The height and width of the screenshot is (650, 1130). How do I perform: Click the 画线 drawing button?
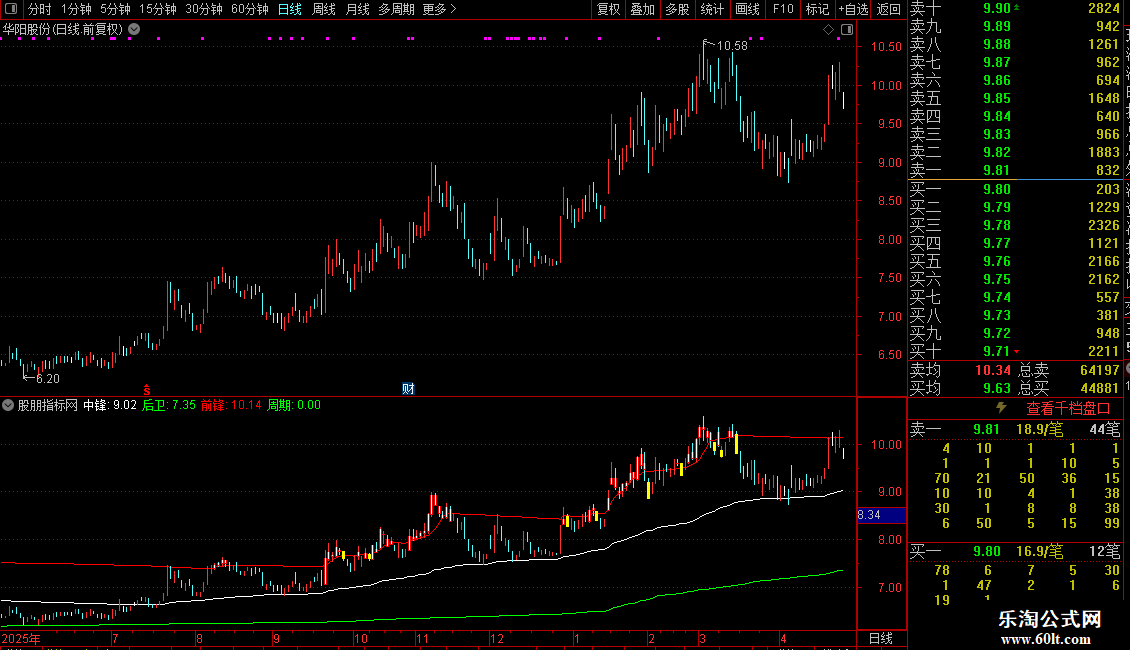pos(747,9)
